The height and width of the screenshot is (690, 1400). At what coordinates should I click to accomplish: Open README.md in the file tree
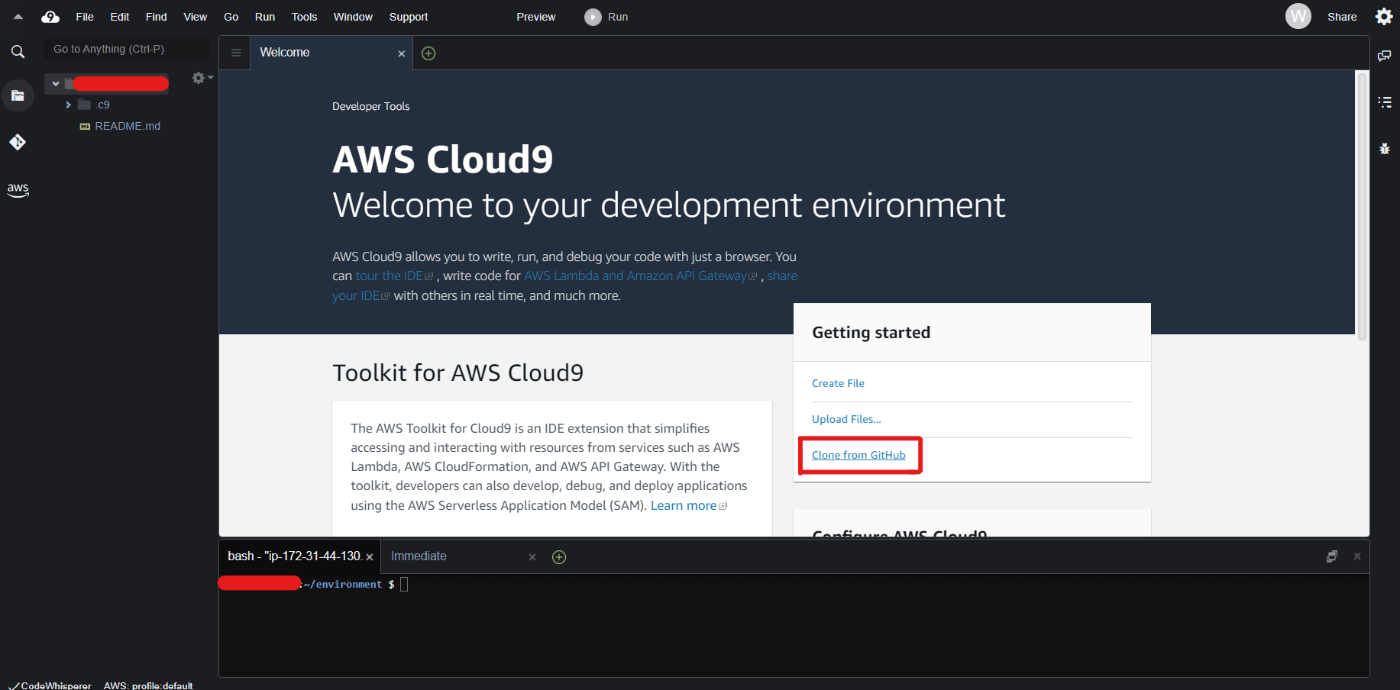[127, 126]
